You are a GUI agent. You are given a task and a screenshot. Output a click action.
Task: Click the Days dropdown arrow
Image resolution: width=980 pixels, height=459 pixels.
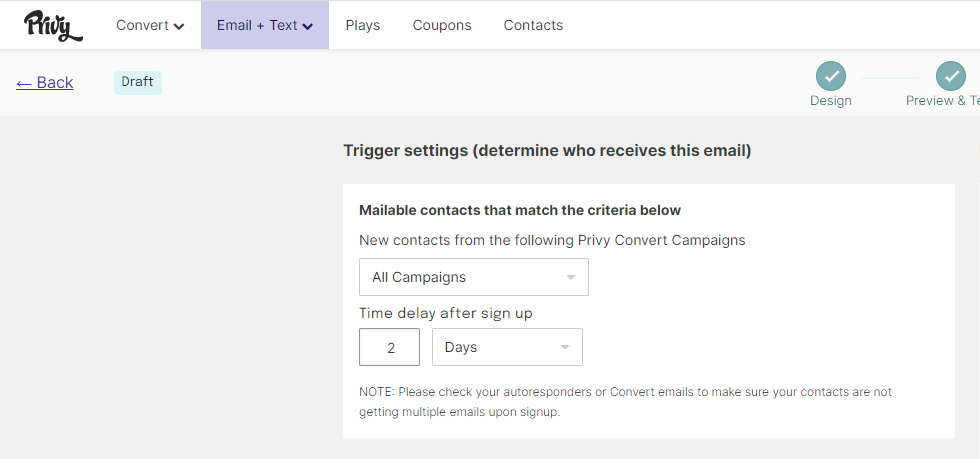[565, 347]
